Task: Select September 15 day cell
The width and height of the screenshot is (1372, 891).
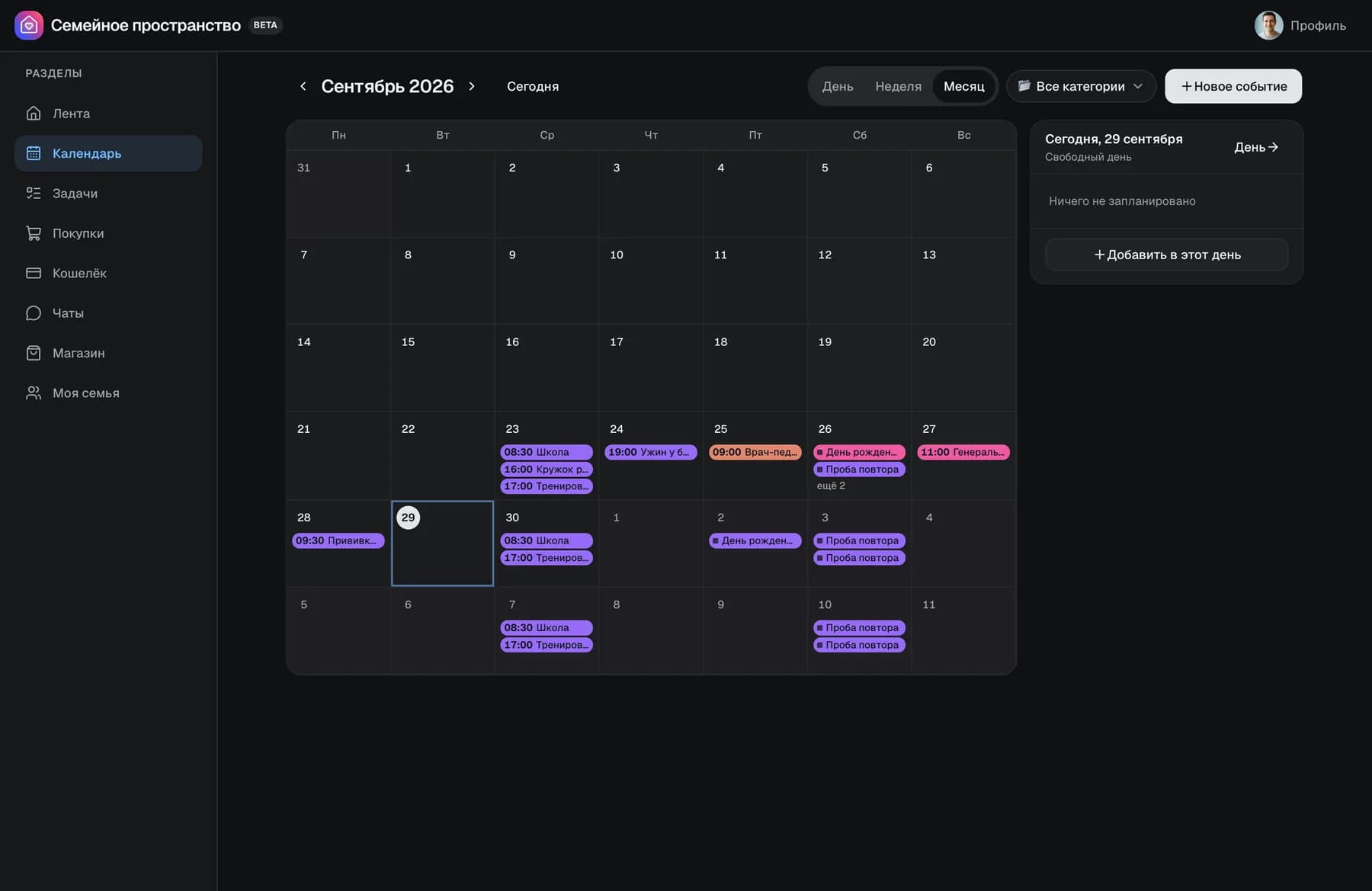Action: [x=442, y=368]
